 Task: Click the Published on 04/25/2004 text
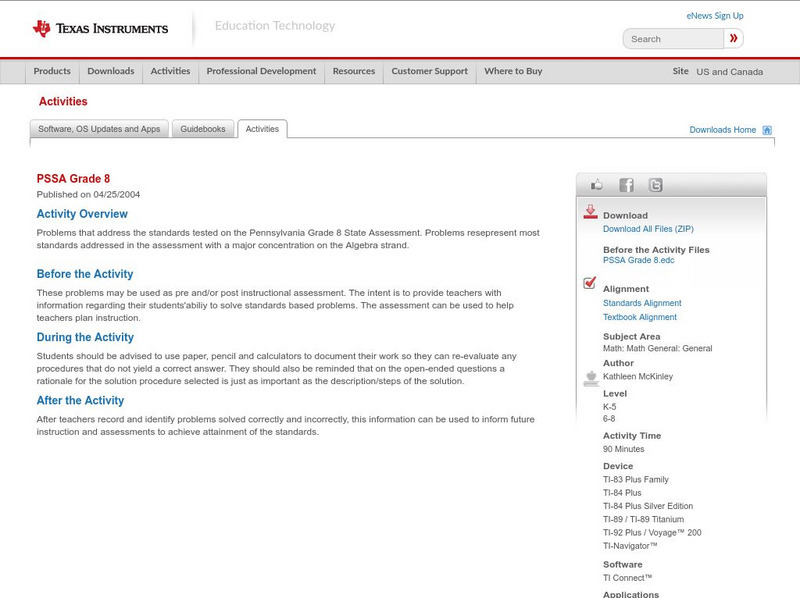click(88, 194)
